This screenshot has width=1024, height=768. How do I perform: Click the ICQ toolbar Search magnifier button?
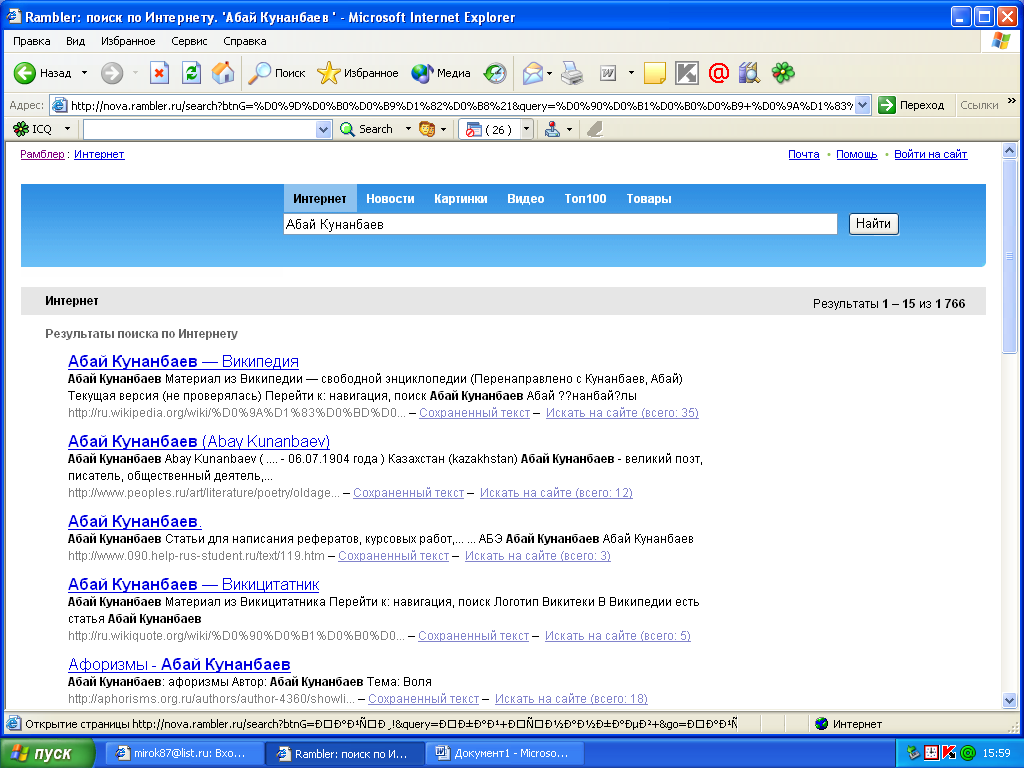click(366, 129)
